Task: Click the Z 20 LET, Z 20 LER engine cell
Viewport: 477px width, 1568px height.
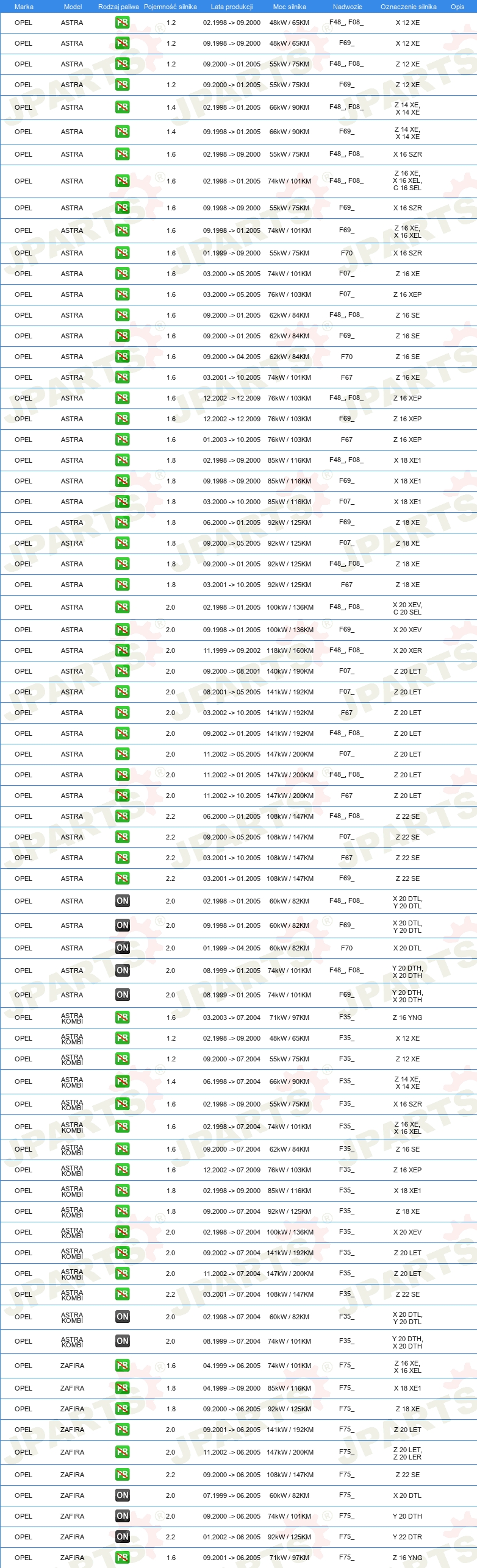Action: pos(407,1453)
